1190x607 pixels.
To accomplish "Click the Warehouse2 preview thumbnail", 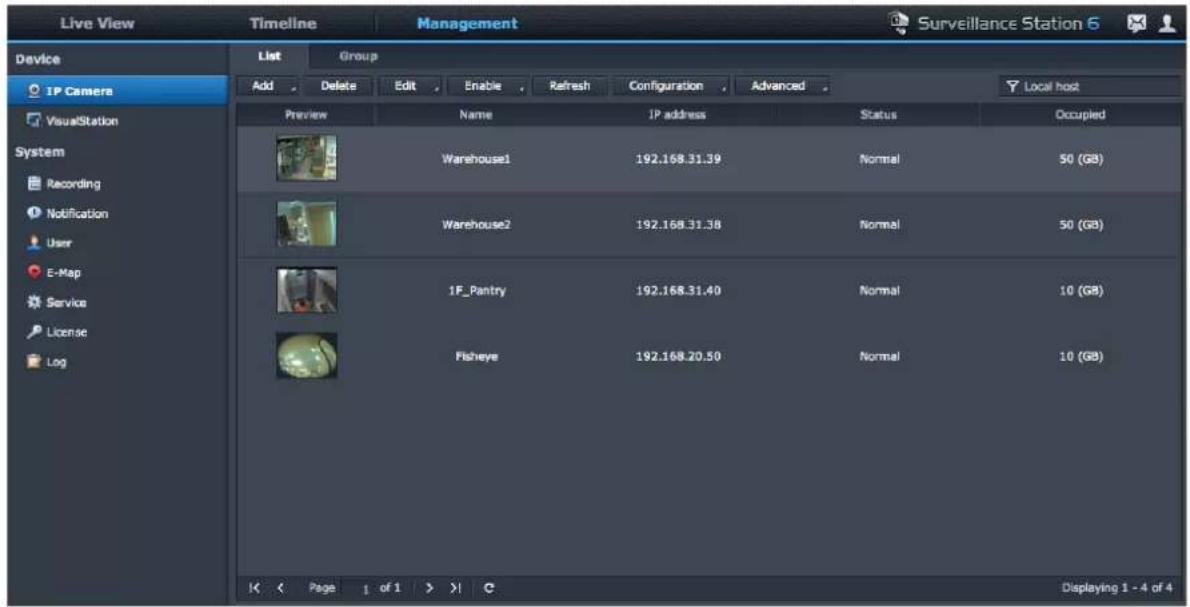I will coord(307,224).
